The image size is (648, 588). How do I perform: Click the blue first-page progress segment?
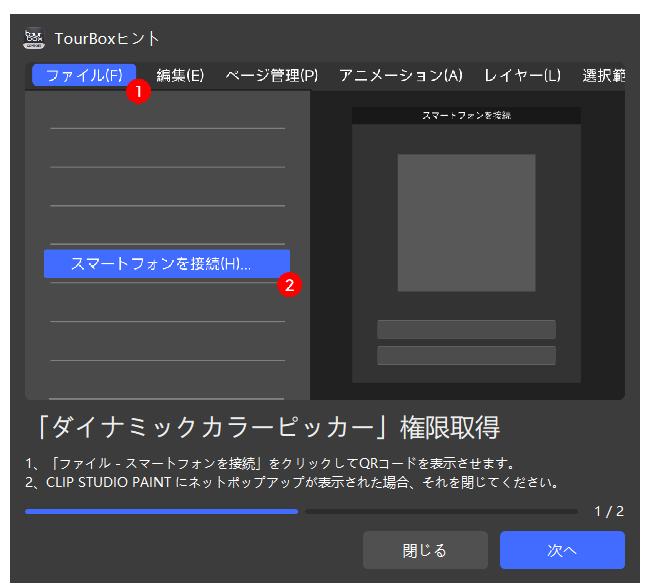pyautogui.click(x=161, y=511)
